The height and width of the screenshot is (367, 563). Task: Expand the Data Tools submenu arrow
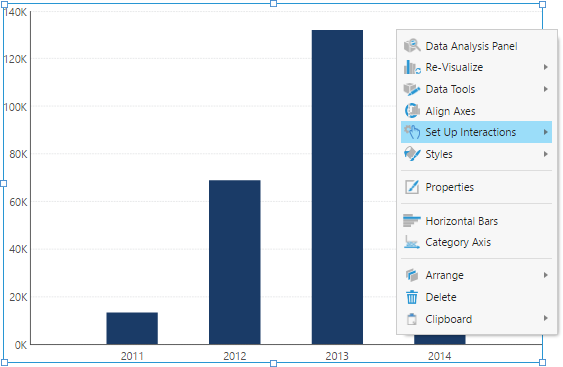coord(545,89)
